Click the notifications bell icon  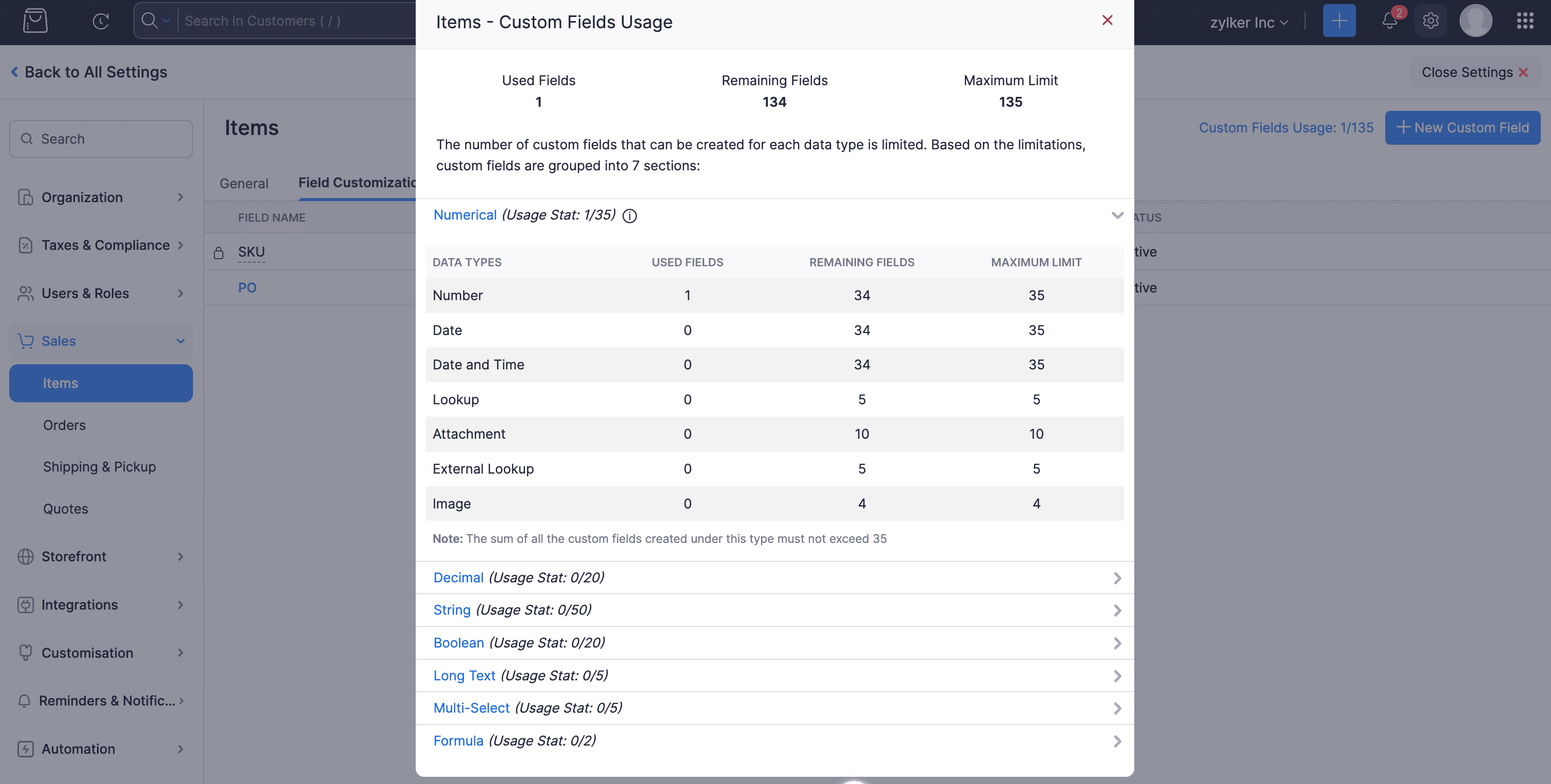pos(1390,20)
